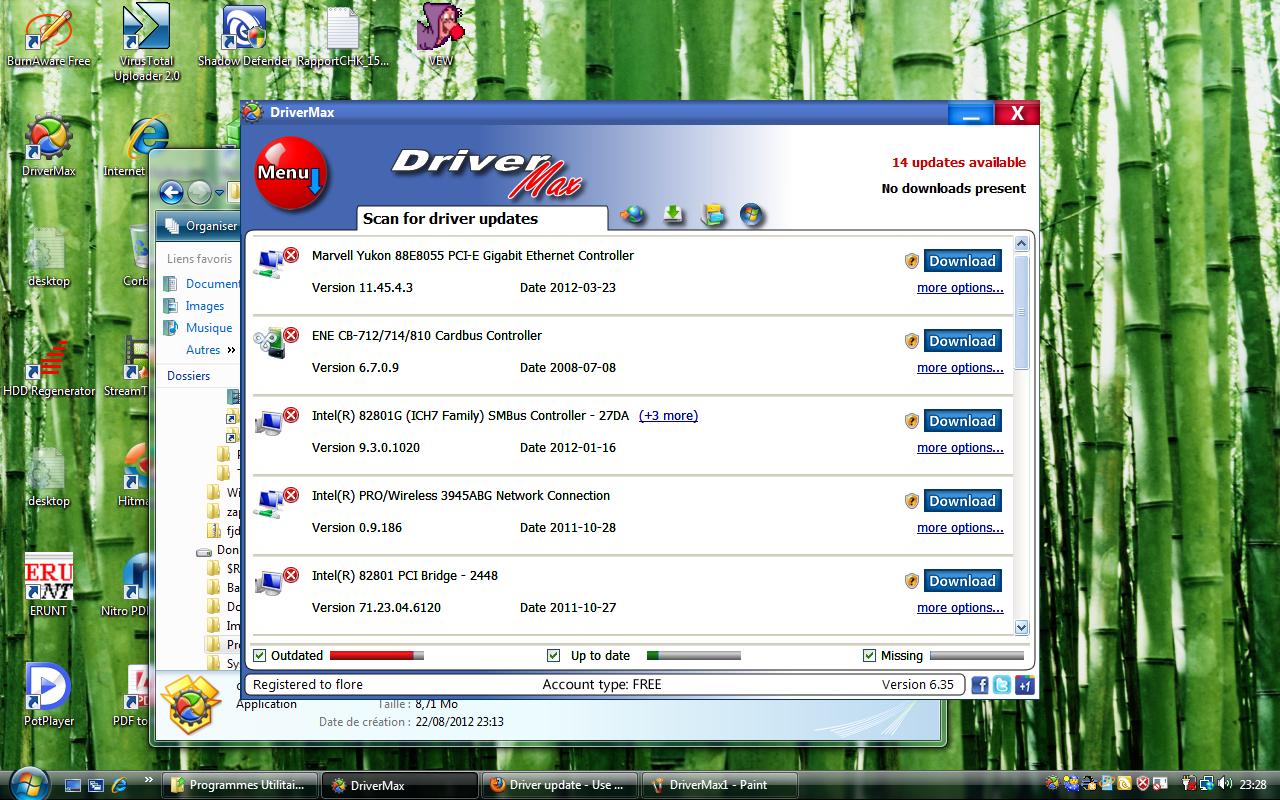The height and width of the screenshot is (800, 1280).
Task: Open the VEW desktop icon
Action: [x=440, y=36]
